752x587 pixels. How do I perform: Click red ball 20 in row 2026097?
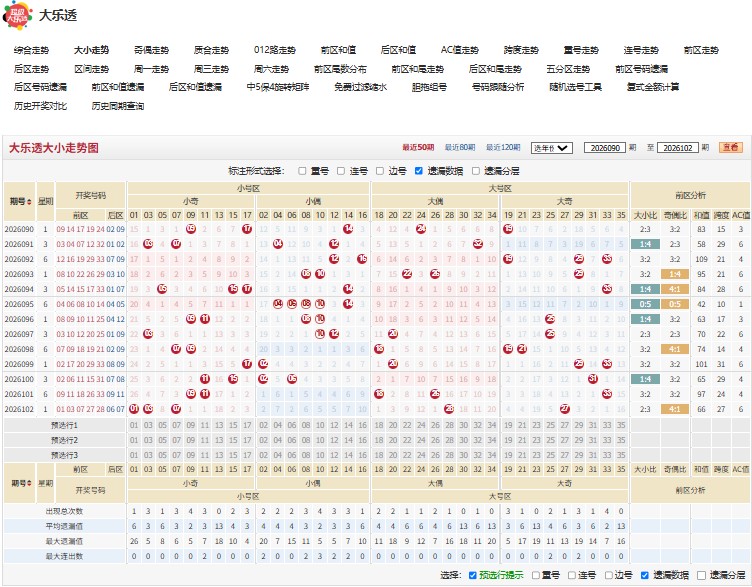coord(393,334)
